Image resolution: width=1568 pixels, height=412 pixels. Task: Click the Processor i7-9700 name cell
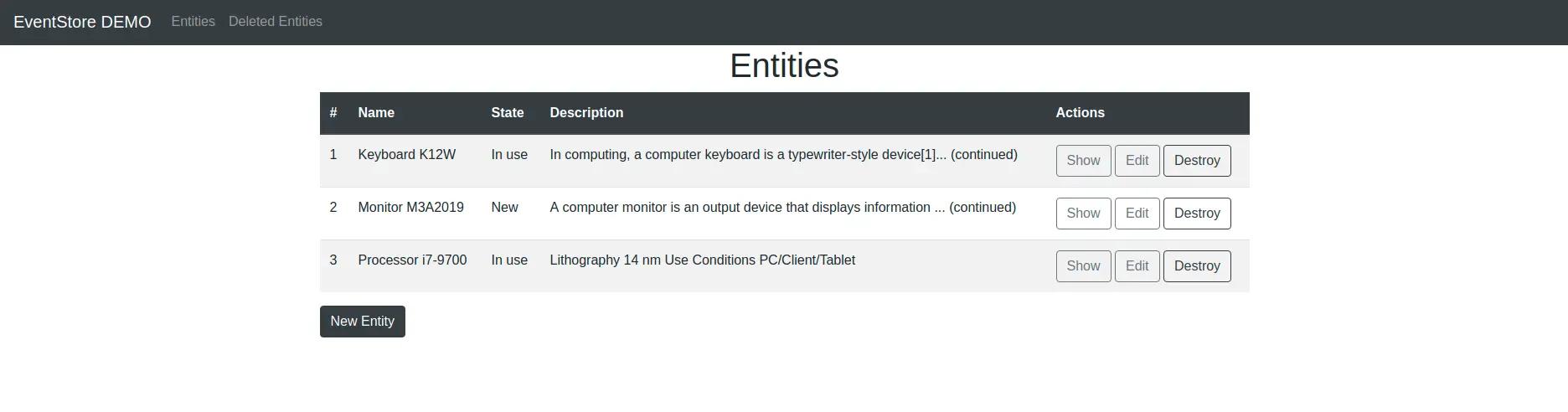point(412,260)
